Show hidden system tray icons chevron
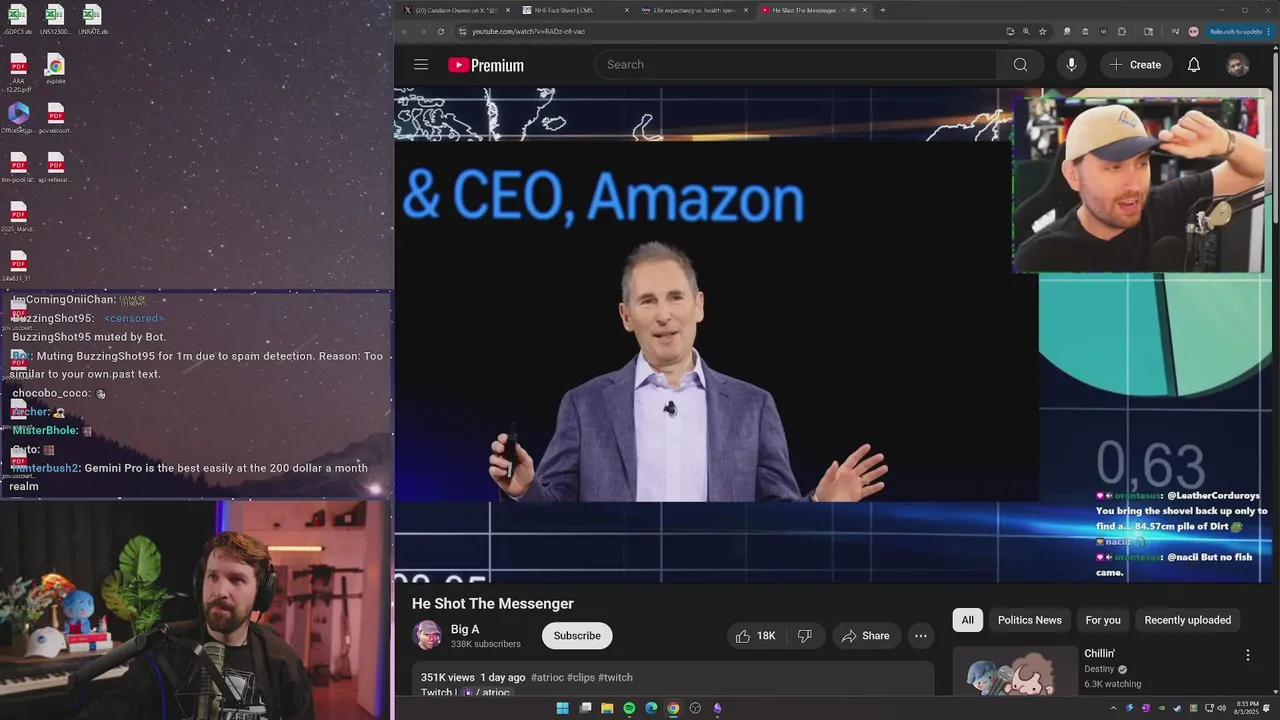The image size is (1280, 720). (x=1115, y=707)
